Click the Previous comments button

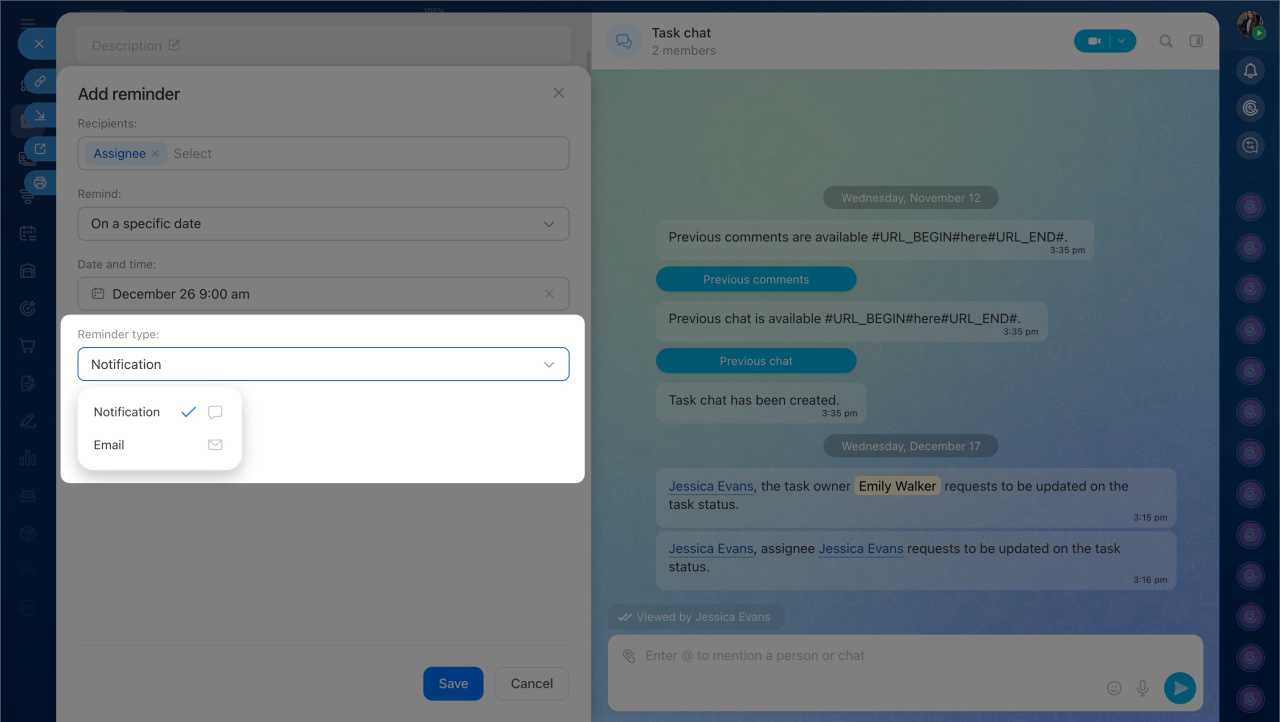[756, 279]
